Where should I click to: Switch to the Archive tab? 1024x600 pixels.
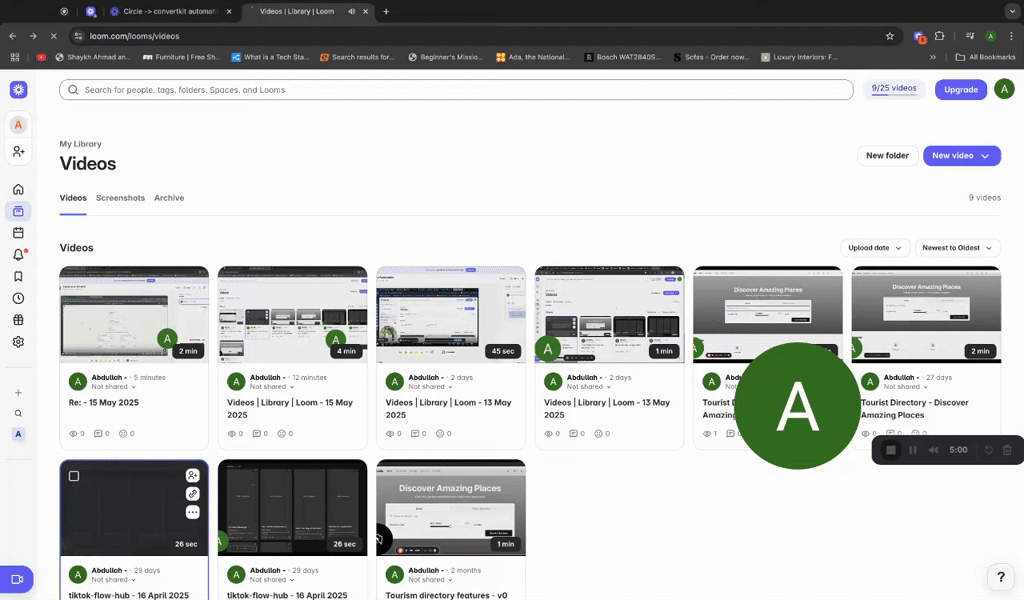[169, 198]
